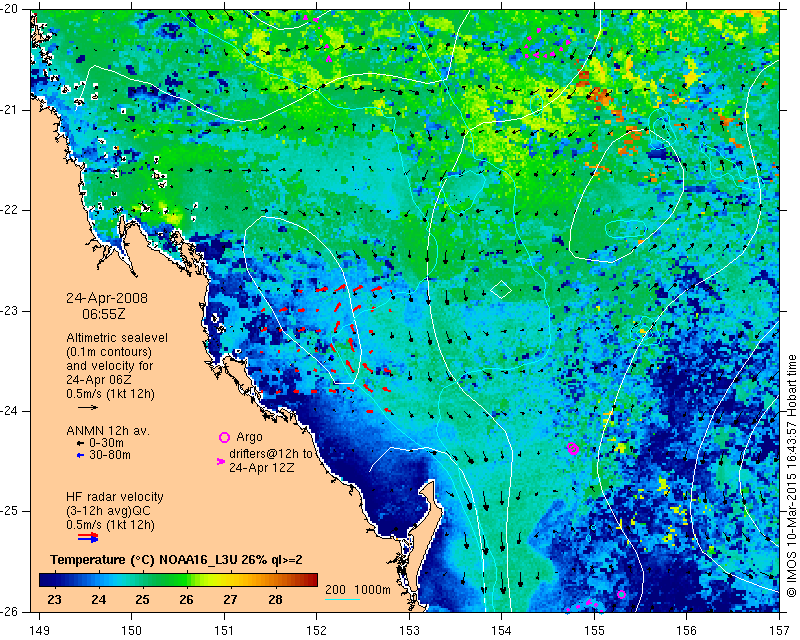Click the '0-30m' depth label
Viewport: 800px width, 640px height.
106,443
